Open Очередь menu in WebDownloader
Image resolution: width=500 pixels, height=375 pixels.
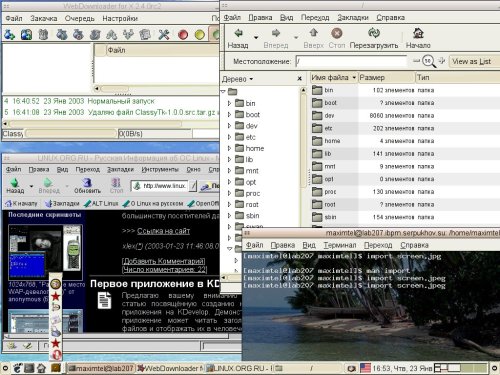[x=80, y=18]
